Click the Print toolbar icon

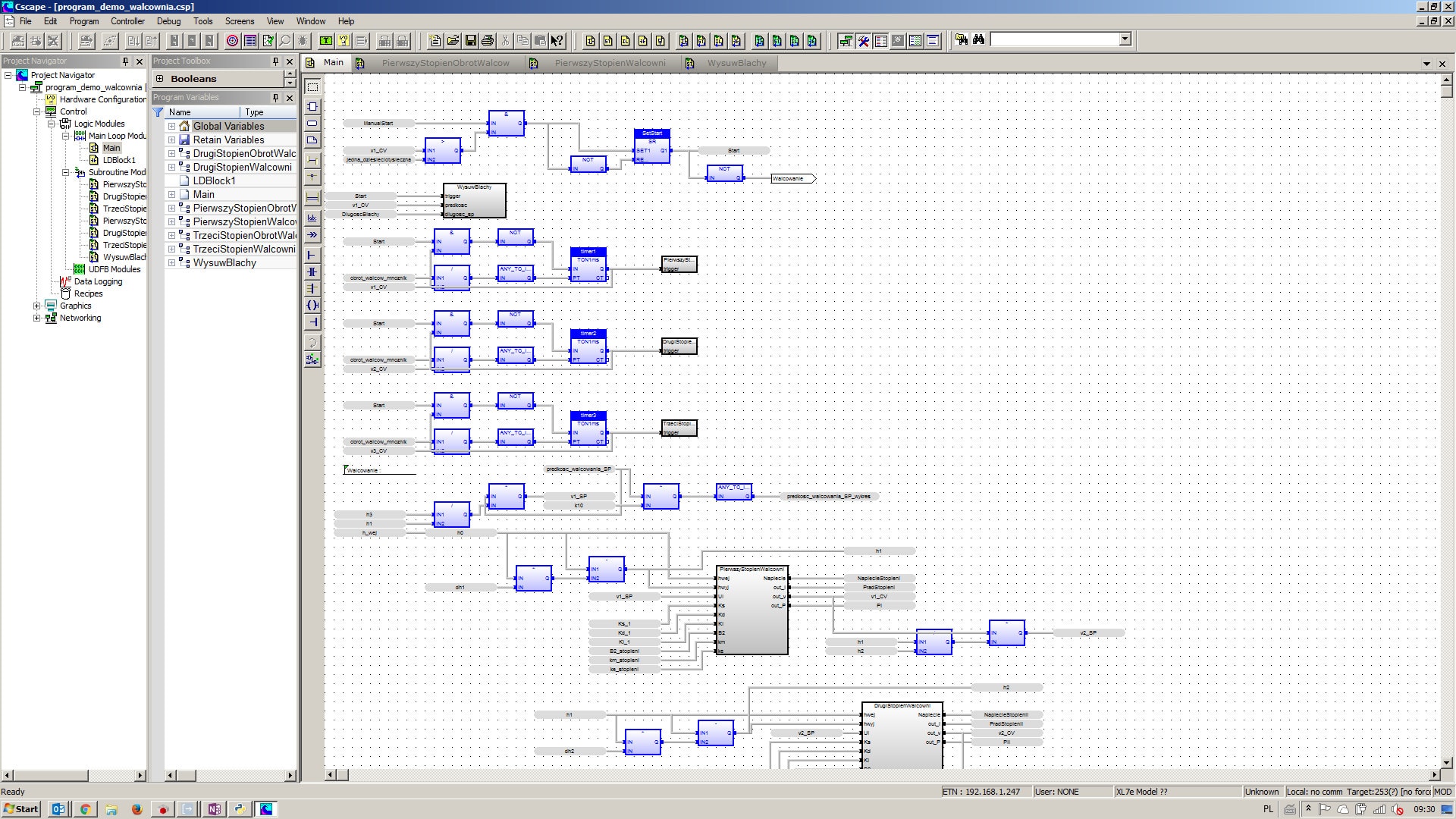488,40
